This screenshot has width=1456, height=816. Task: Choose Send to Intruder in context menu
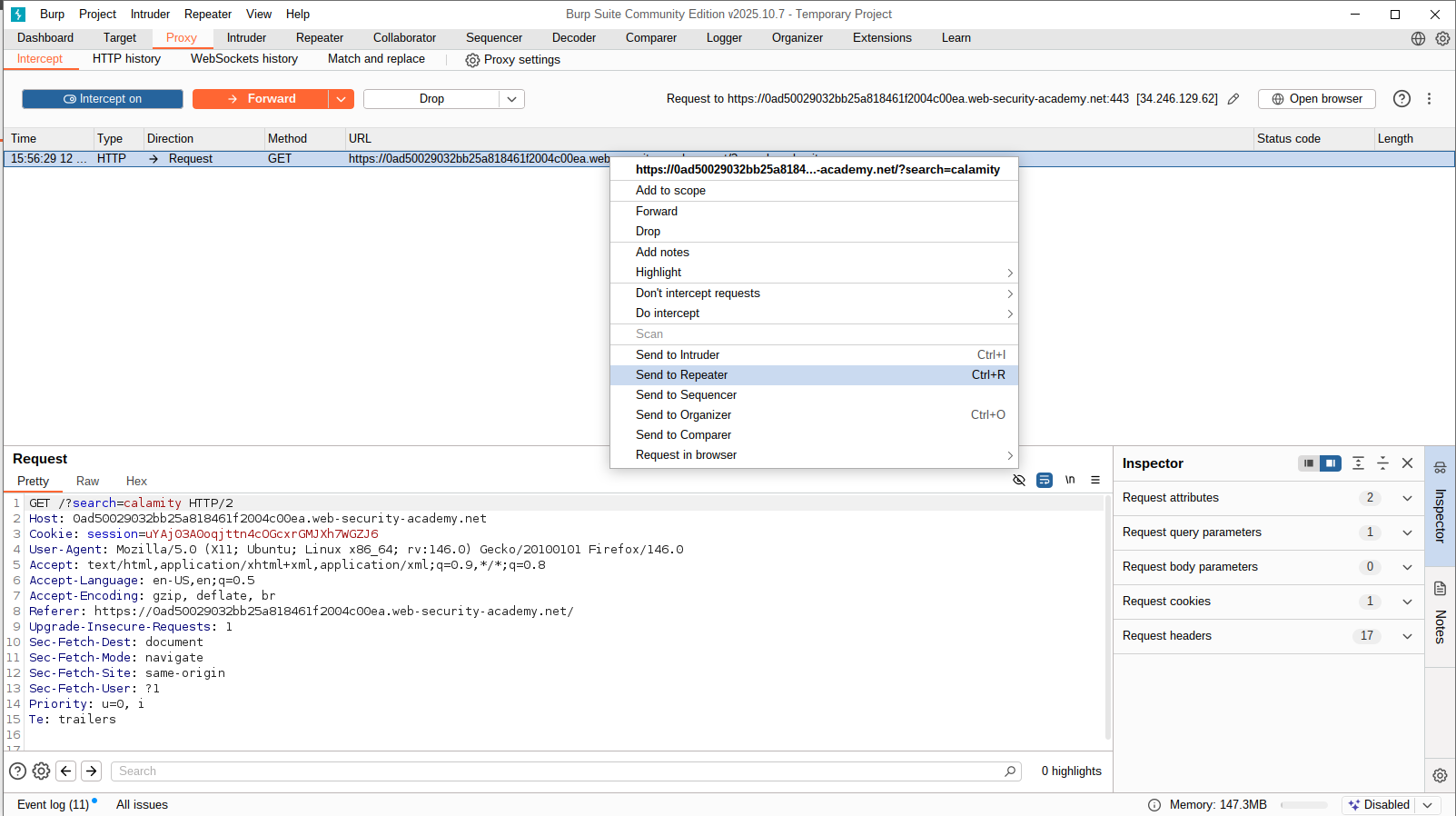tap(814, 355)
